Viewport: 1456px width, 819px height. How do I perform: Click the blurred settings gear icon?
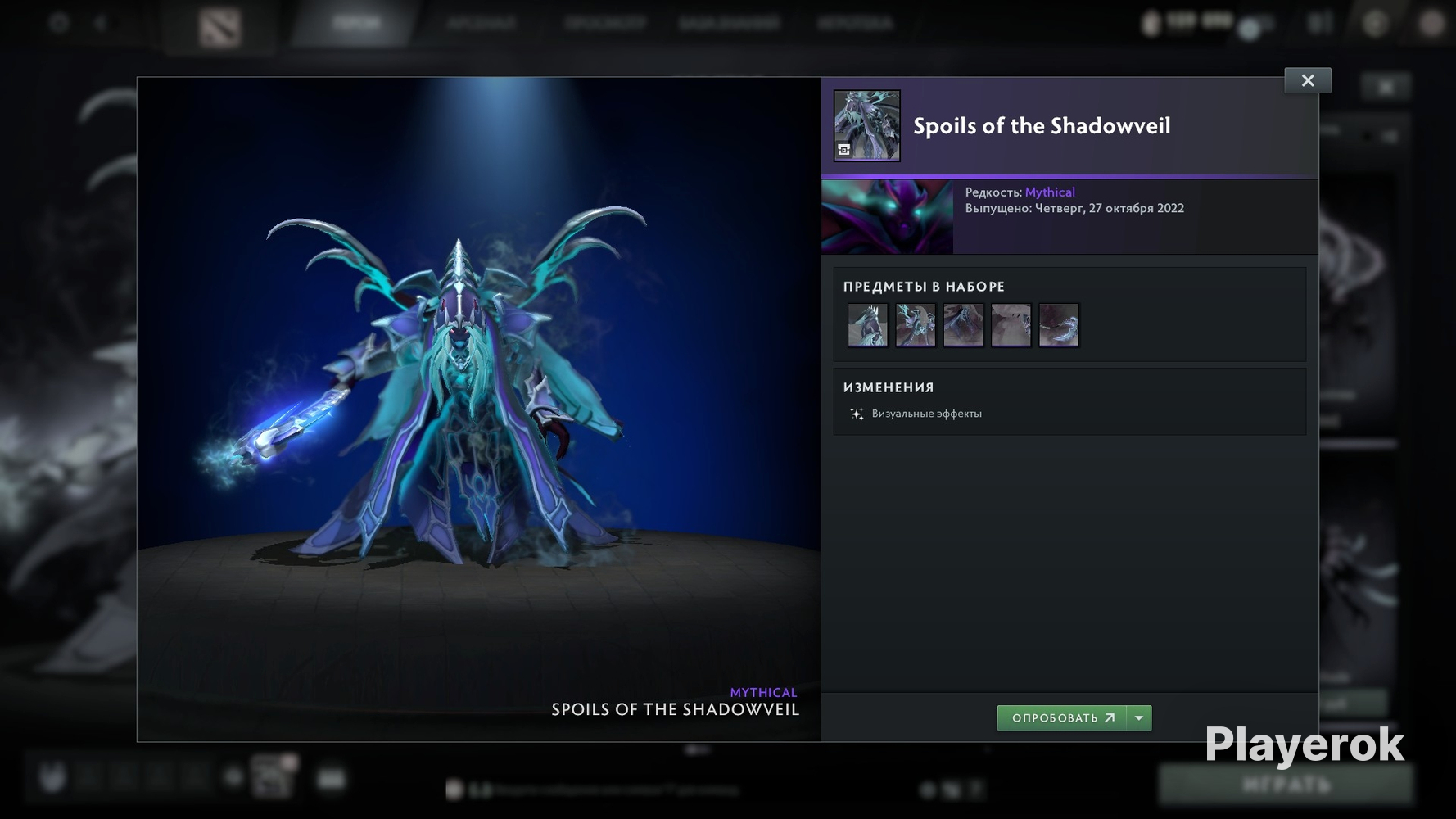(59, 23)
